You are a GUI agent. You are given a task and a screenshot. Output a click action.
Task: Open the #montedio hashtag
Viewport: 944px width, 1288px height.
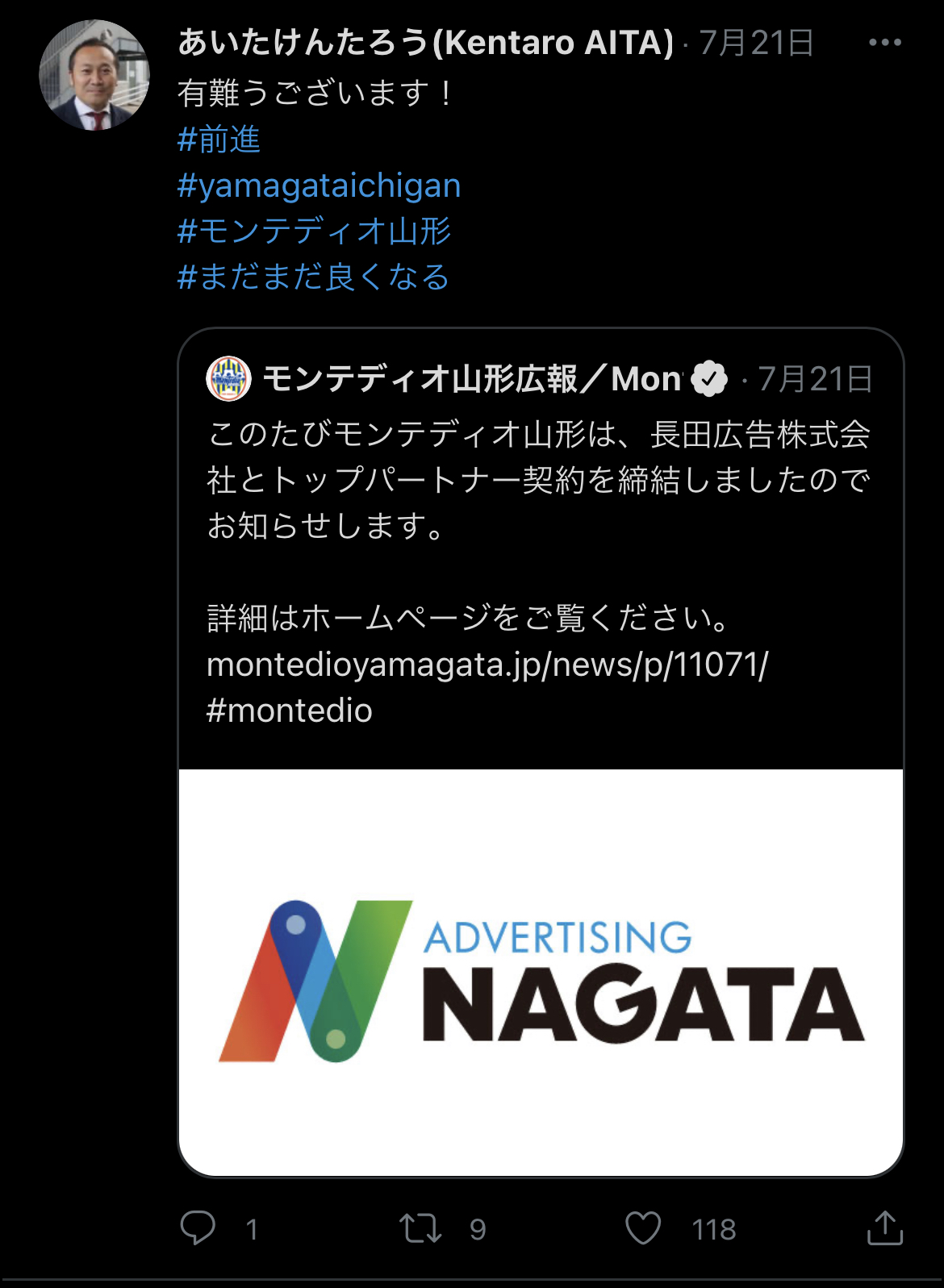290,711
